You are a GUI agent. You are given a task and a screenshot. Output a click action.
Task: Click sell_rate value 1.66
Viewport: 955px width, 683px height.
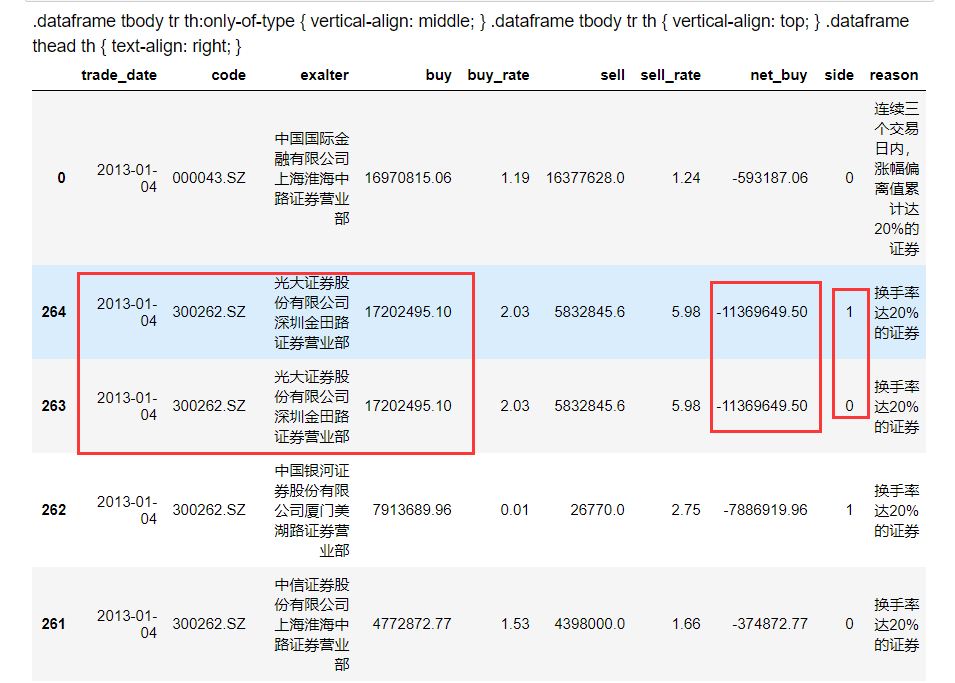[x=686, y=624]
